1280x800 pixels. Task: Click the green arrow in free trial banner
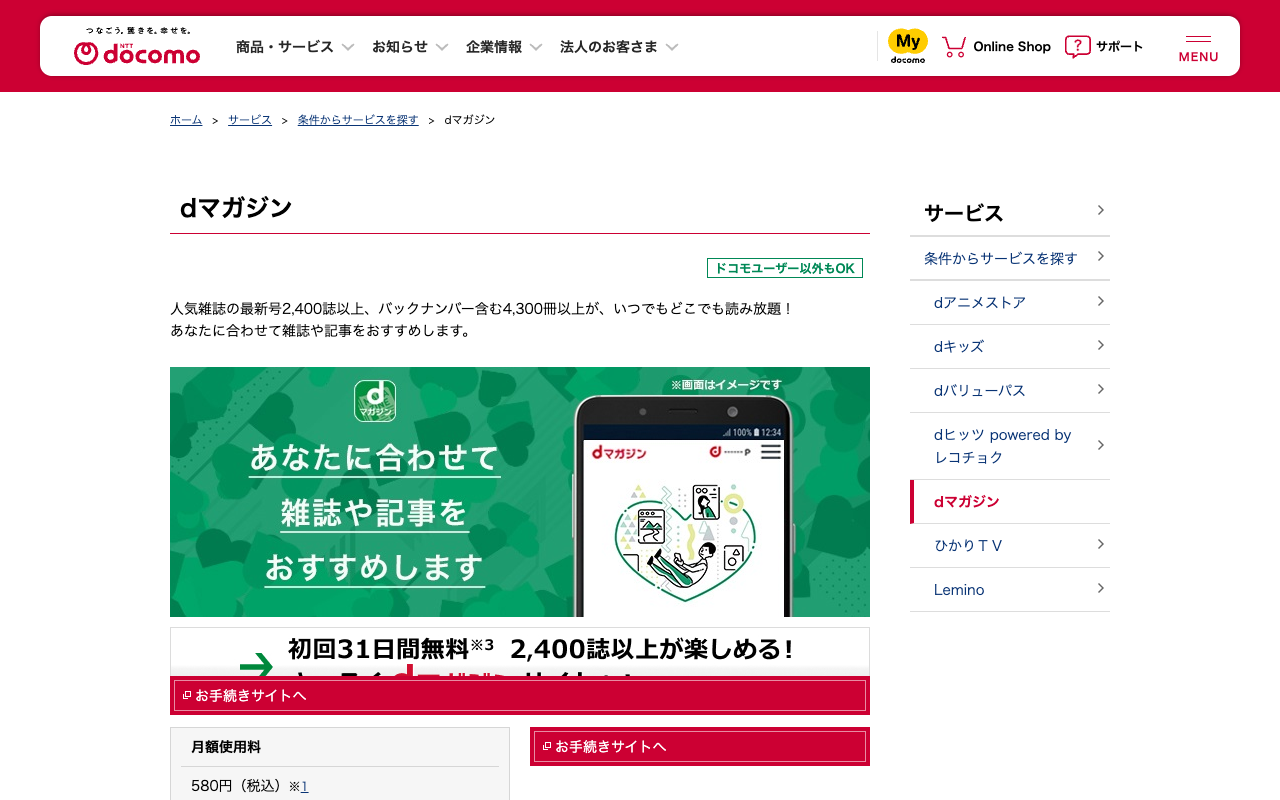(257, 665)
